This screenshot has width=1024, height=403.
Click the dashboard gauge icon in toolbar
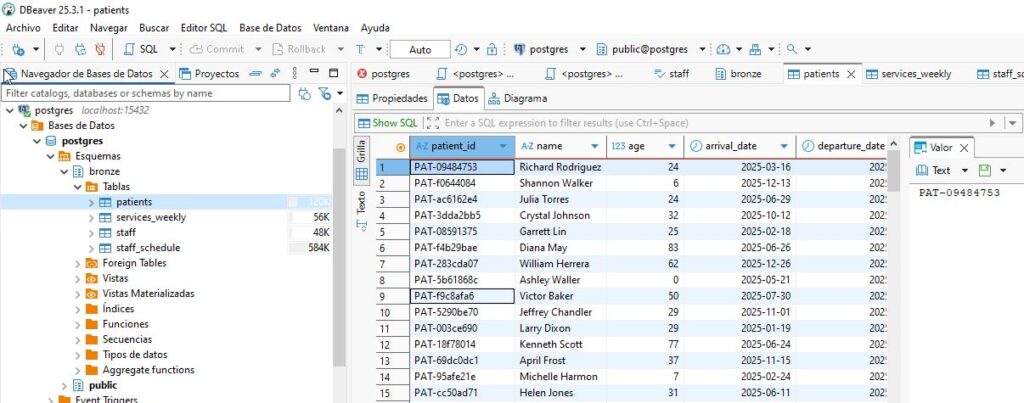coord(723,49)
